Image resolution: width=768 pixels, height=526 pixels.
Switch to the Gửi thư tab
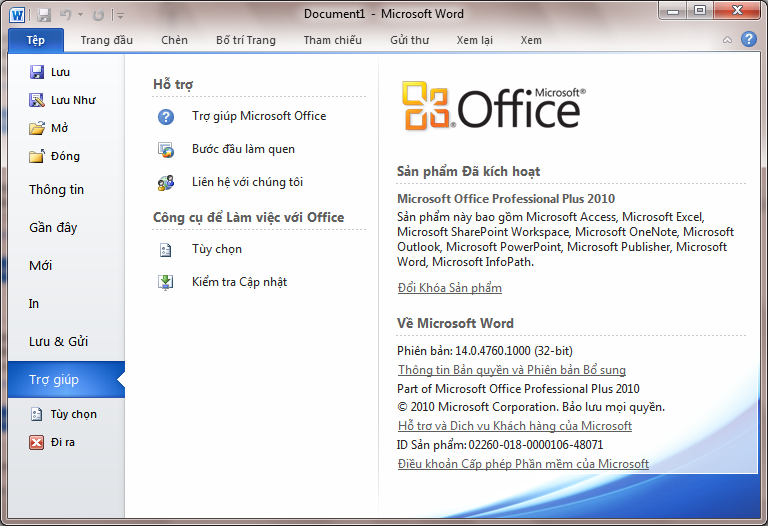(x=409, y=40)
